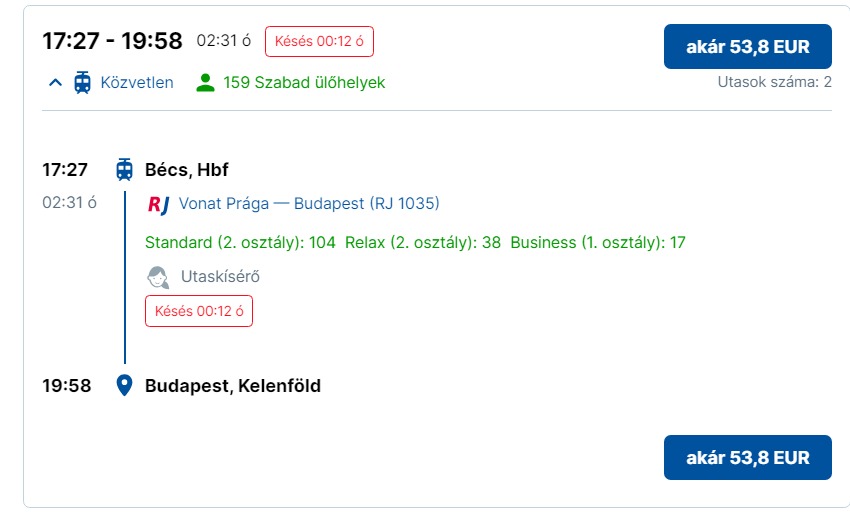This screenshot has height=515, width=850.
Task: Select Business (1. osztály): 17 seats
Action: (x=598, y=242)
